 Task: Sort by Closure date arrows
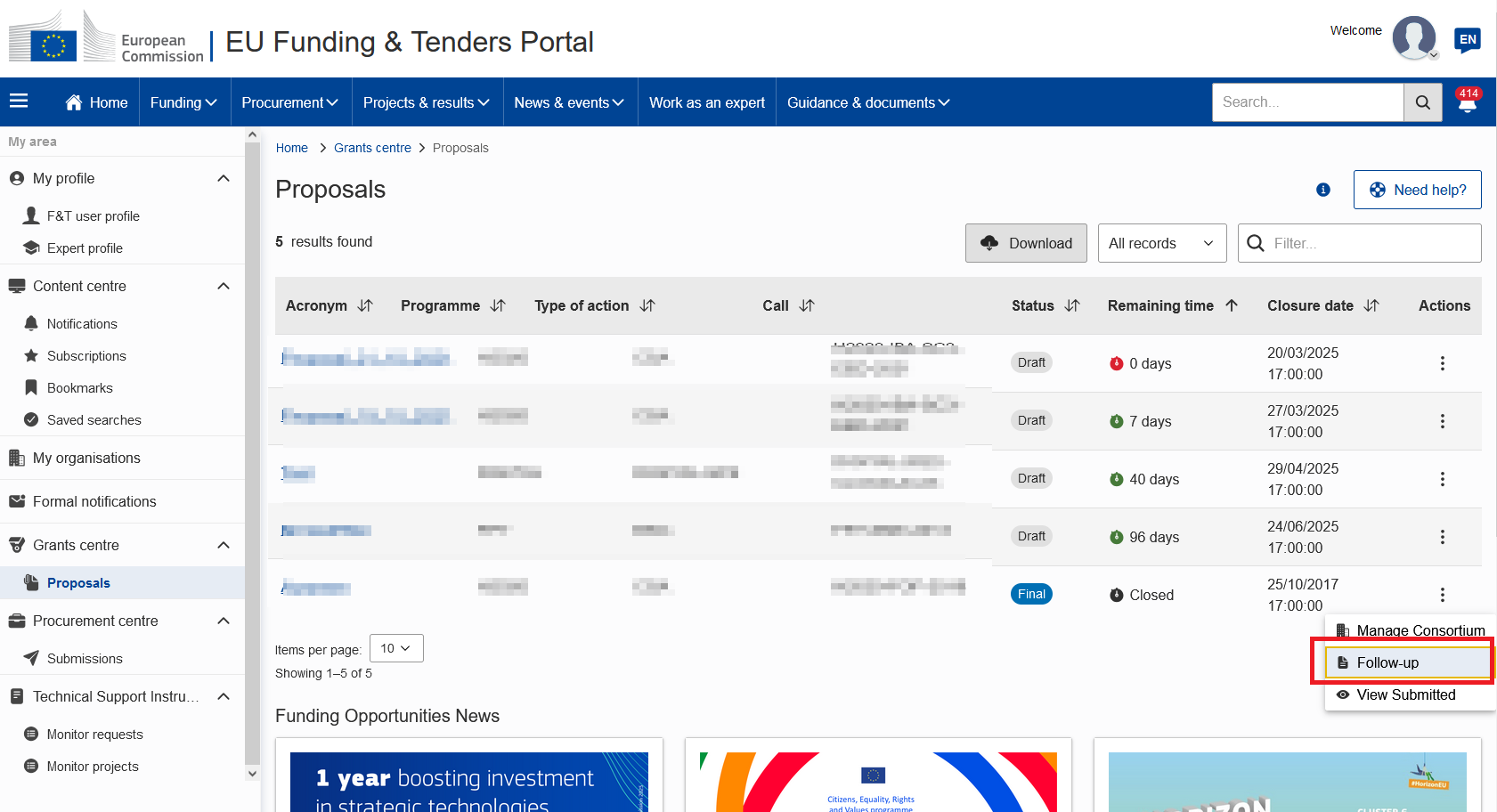coord(1371,305)
